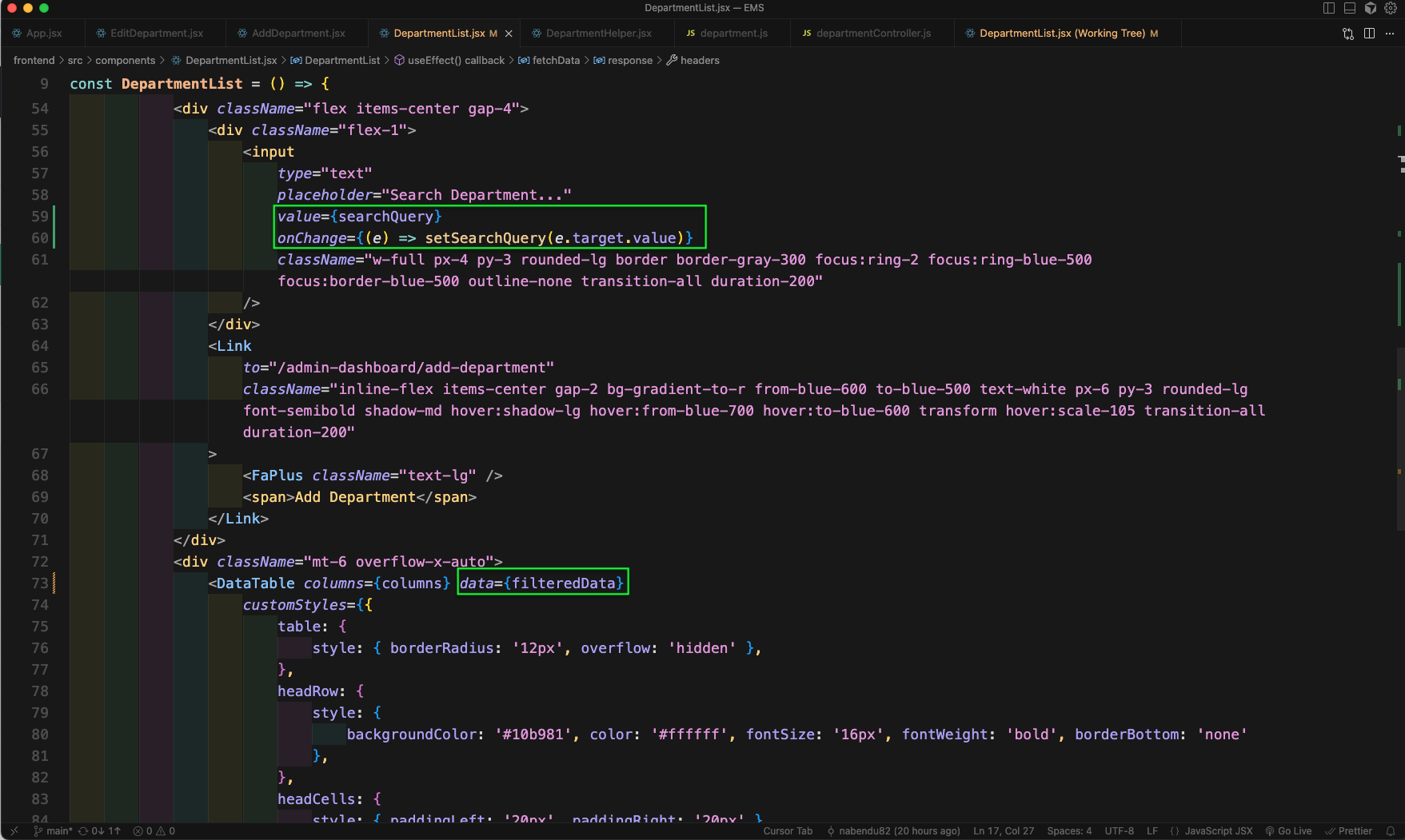Click the nabendu82 git blame status item

pyautogui.click(x=893, y=831)
